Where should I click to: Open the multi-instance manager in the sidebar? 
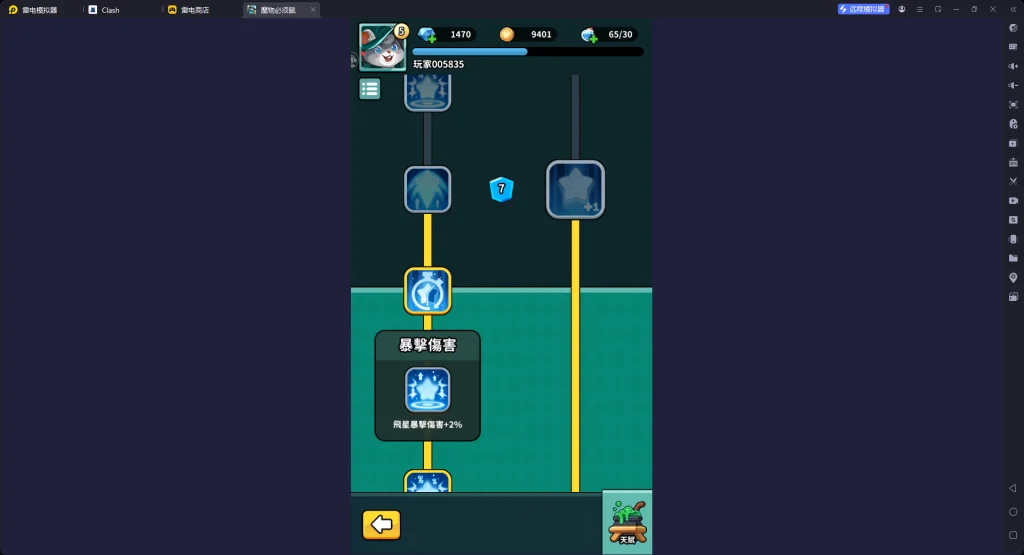click(x=1013, y=143)
